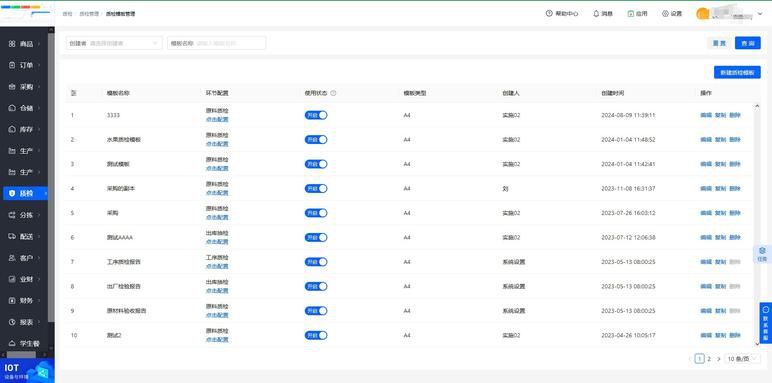Disable the switch for 水果质检模板 row
This screenshot has height=383, width=772.
point(316,139)
